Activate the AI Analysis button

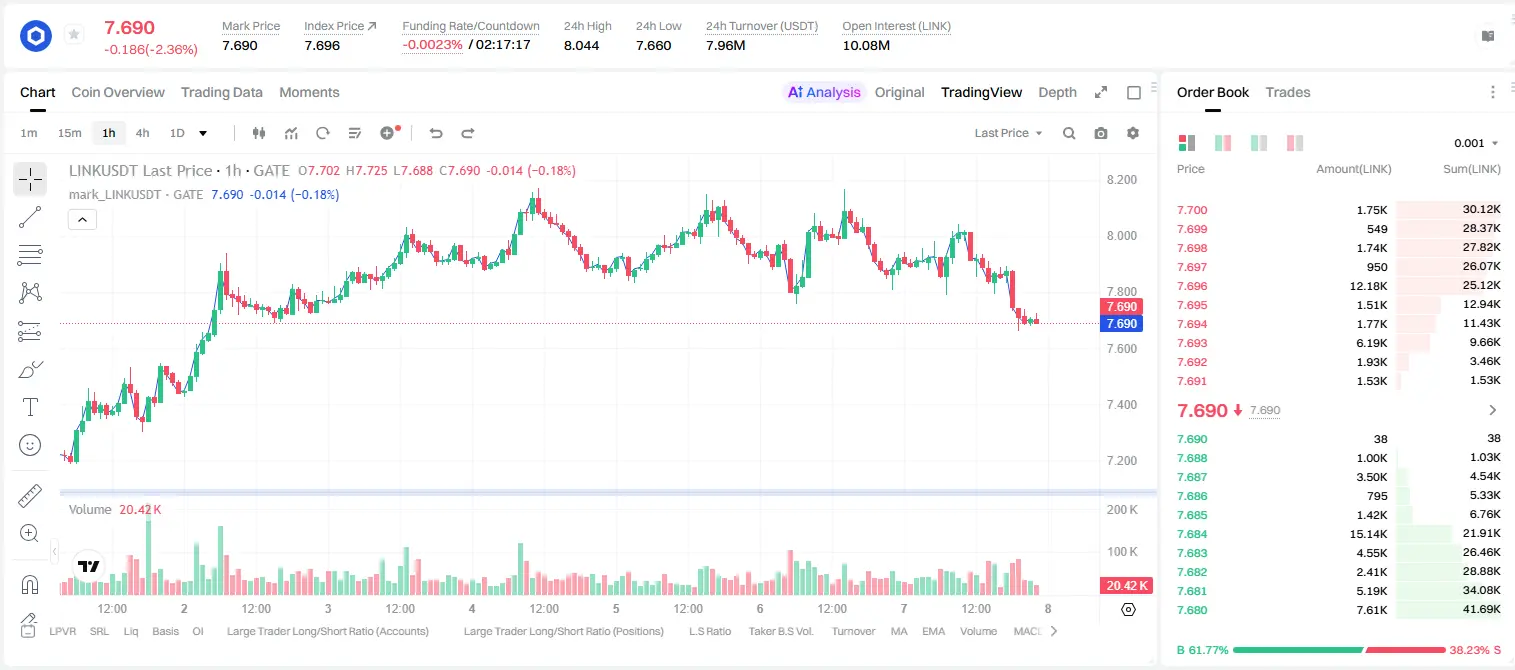click(x=823, y=92)
